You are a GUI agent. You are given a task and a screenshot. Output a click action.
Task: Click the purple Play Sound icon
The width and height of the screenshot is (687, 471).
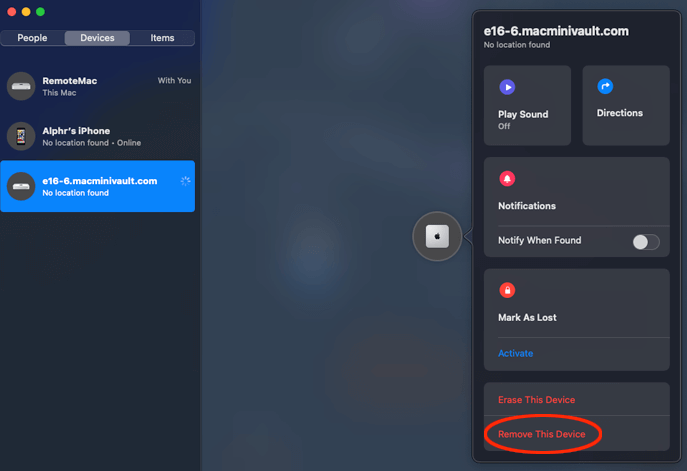tap(507, 87)
